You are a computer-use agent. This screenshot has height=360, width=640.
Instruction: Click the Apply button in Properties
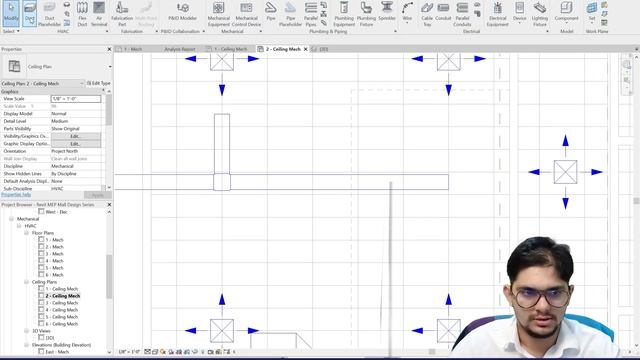97,195
